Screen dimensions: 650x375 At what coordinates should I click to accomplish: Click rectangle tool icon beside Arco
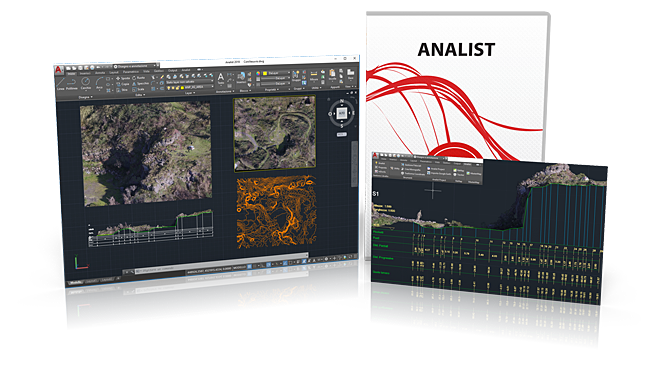click(108, 79)
